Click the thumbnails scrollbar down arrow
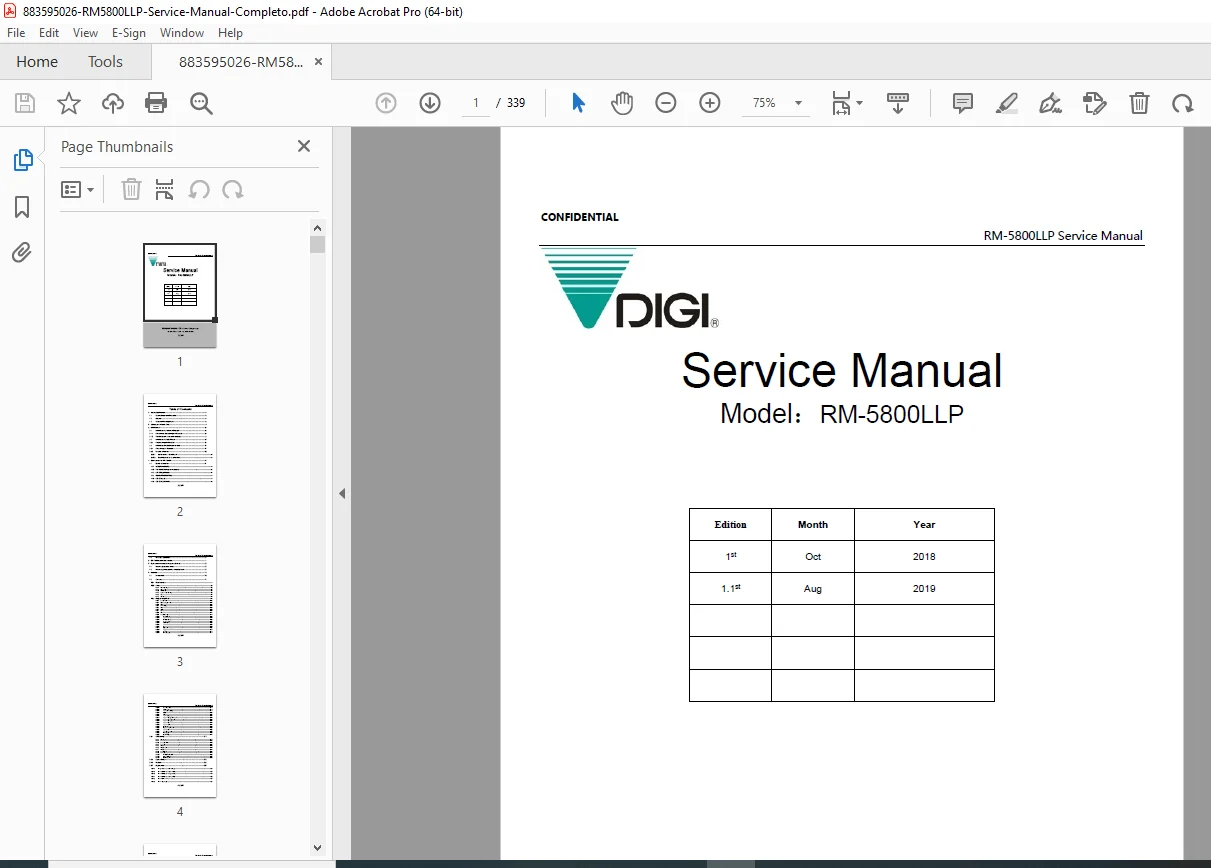1211x868 pixels. tap(317, 848)
